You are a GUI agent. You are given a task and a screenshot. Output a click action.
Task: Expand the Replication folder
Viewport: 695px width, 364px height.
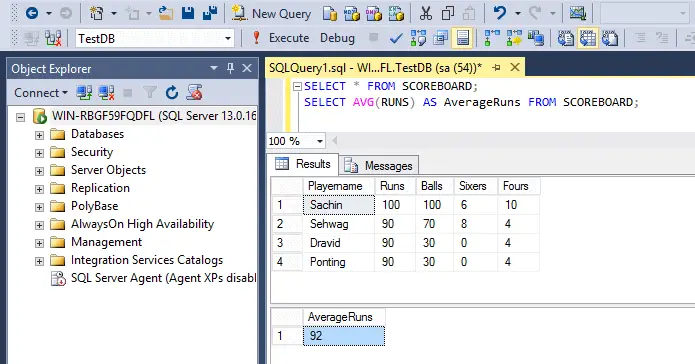[39, 189]
